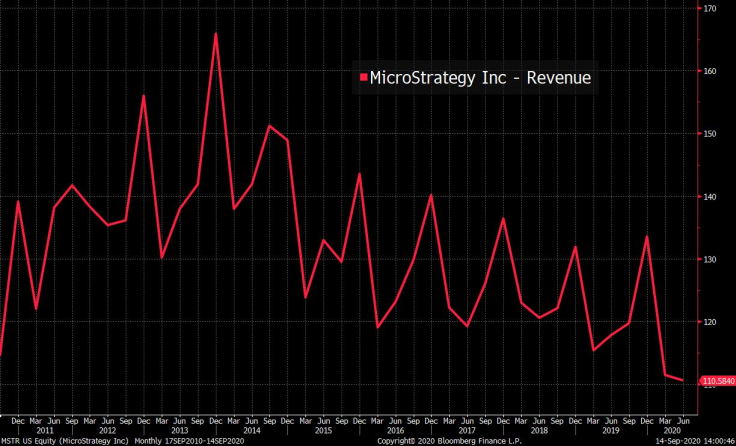This screenshot has height=446, width=736.
Task: Click the highest revenue peak near 166
Action: click(215, 33)
